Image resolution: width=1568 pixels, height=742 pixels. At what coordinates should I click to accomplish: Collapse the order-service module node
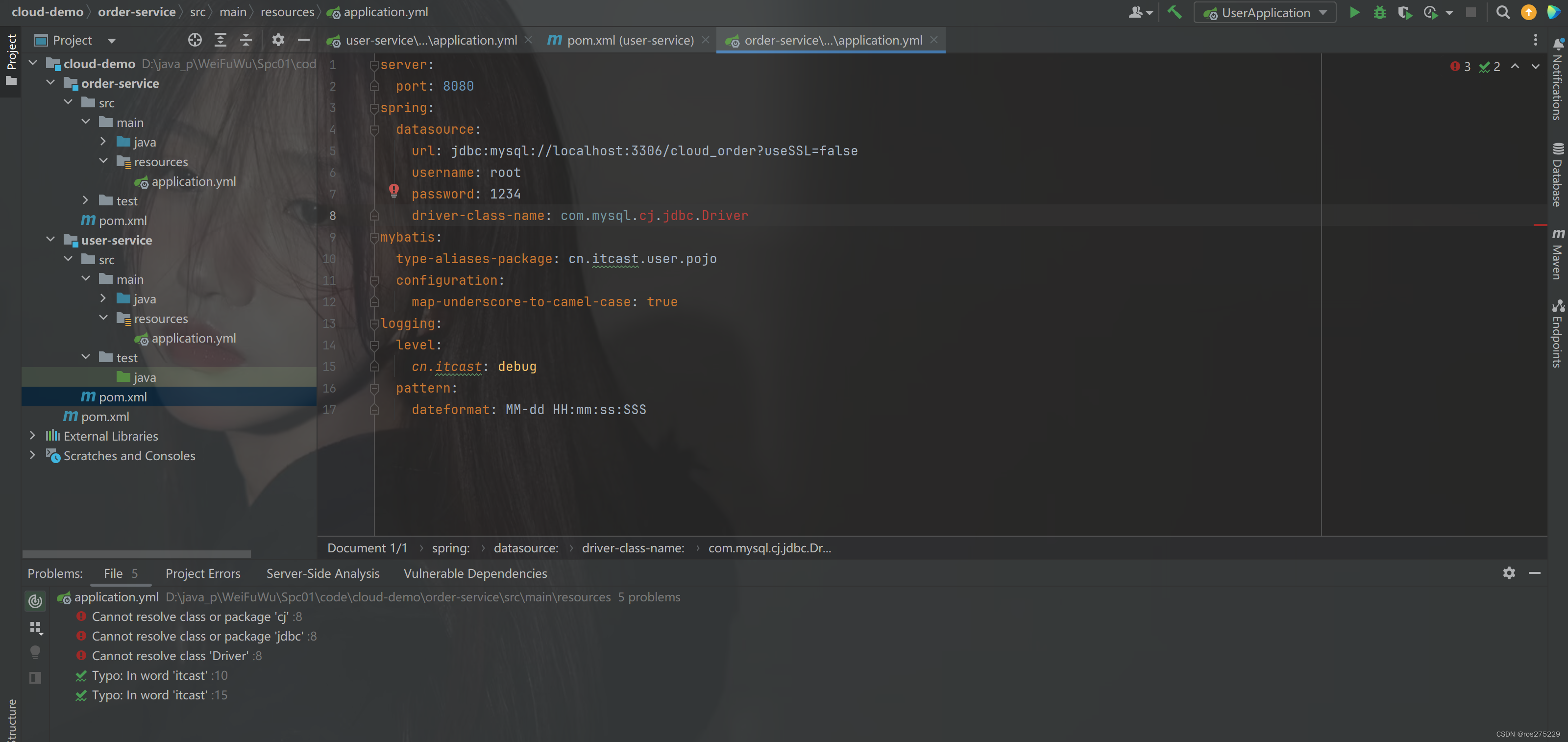[50, 83]
